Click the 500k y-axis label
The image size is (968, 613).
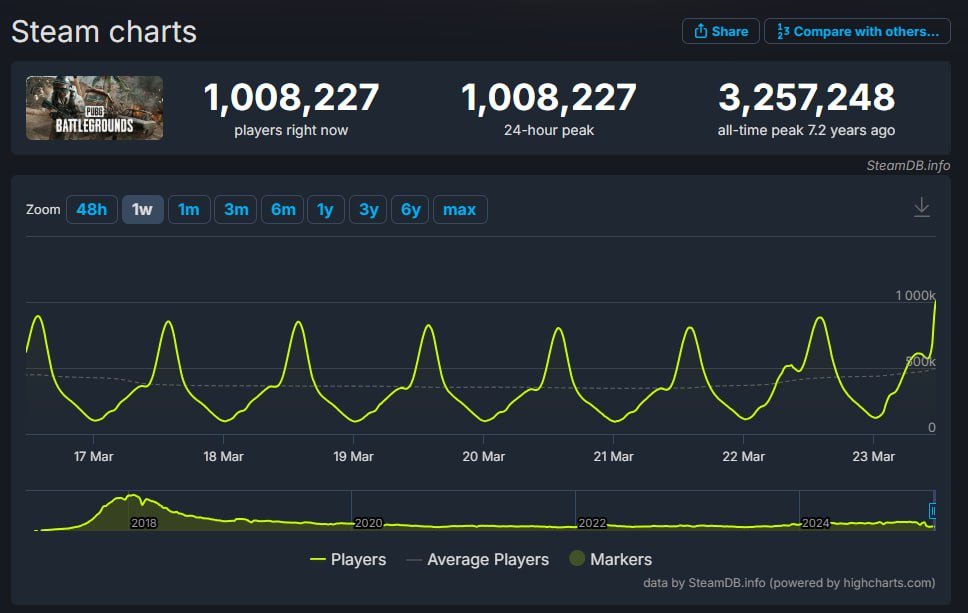(x=920, y=361)
